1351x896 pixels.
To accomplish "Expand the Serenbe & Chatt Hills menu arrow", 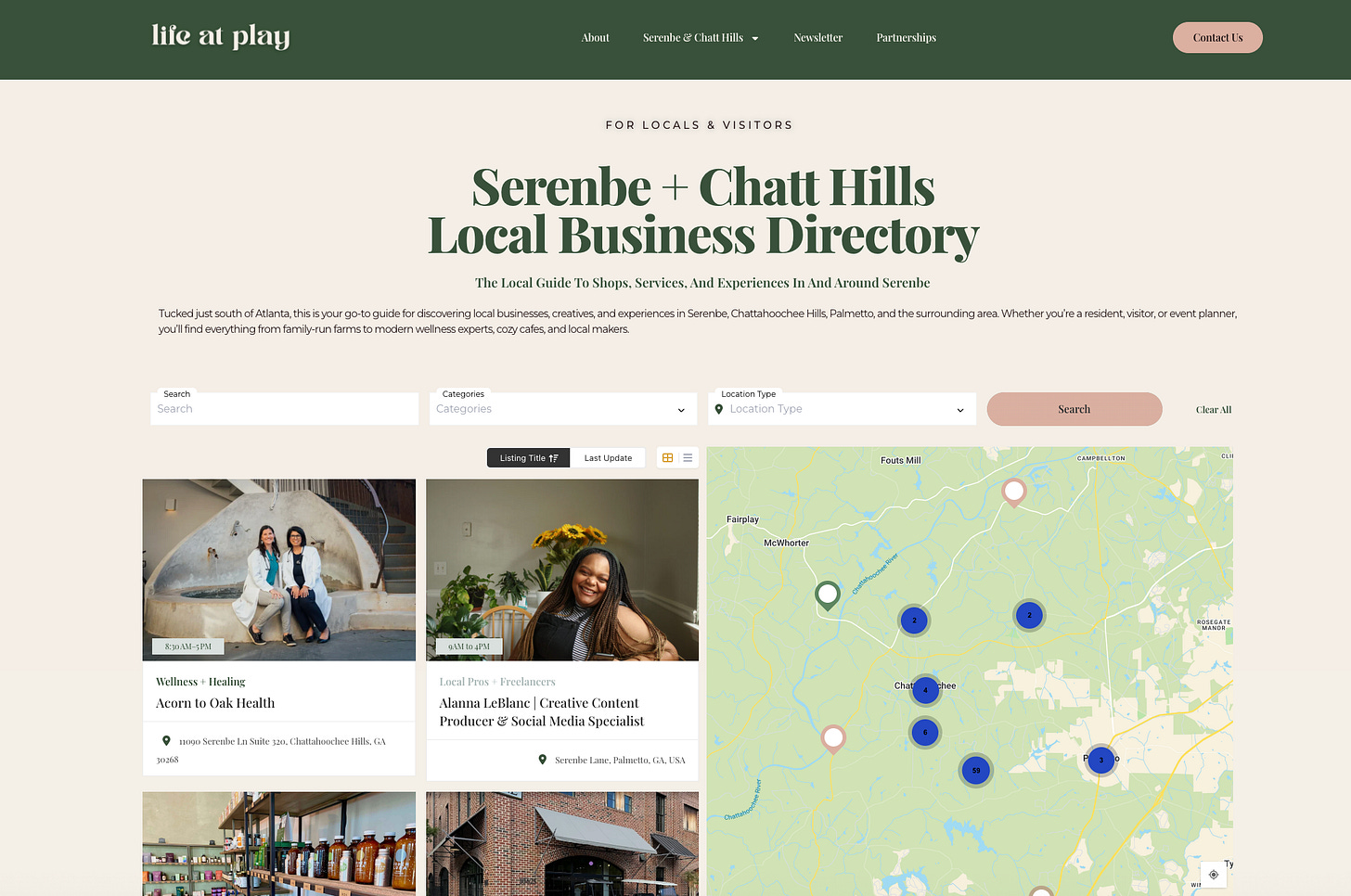I will [x=755, y=38].
